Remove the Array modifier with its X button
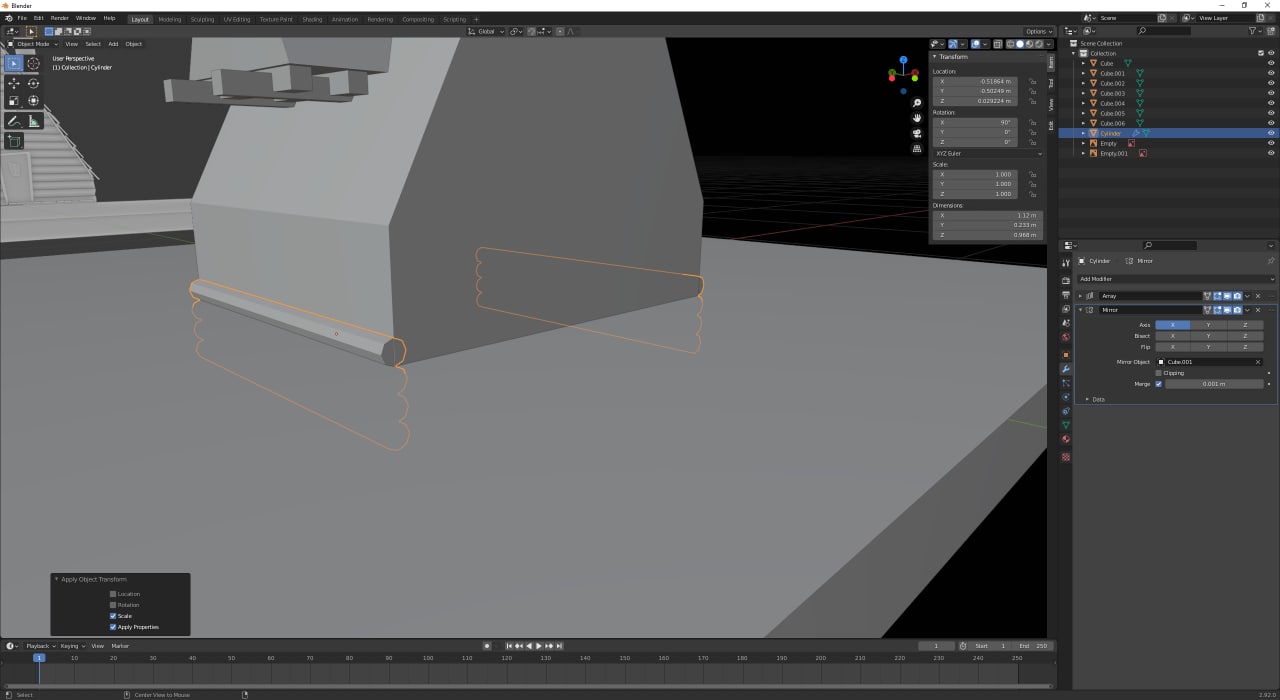 (1258, 296)
